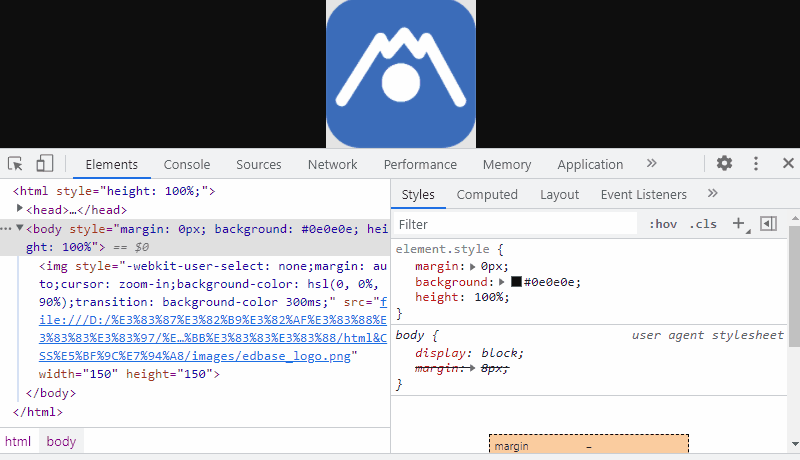Open the Memory tab
This screenshot has width=800, height=460.
point(507,164)
